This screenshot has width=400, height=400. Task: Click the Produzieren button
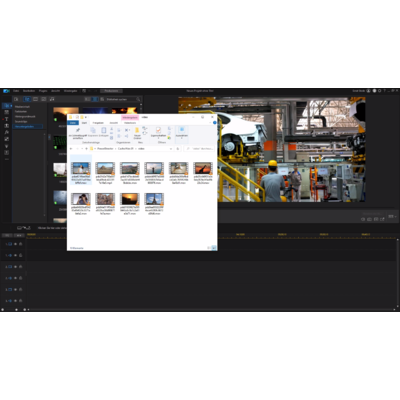[x=111, y=91]
